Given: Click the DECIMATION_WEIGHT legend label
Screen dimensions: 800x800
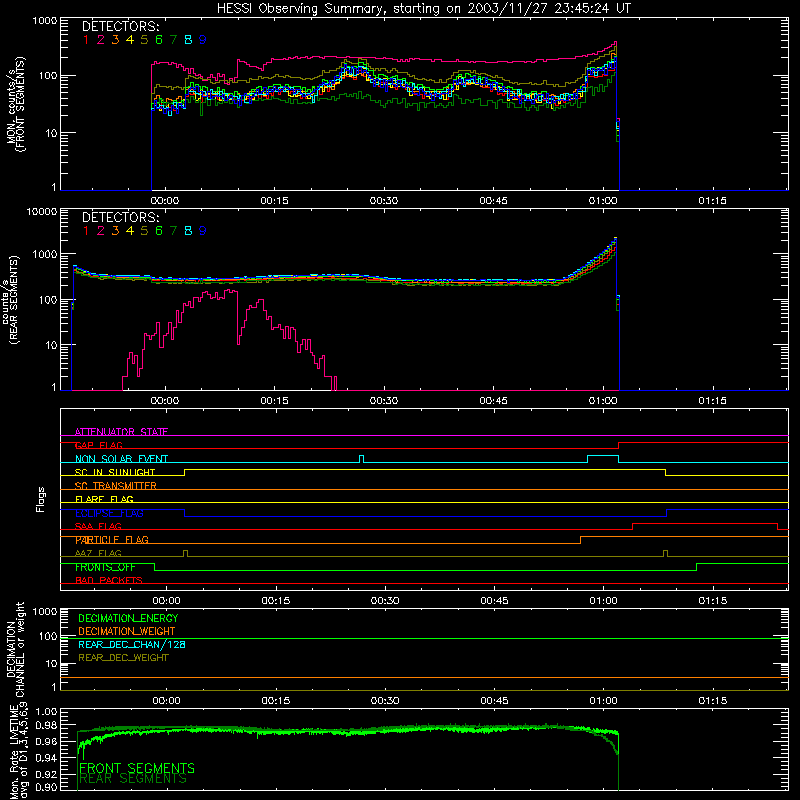Looking at the screenshot, I should pos(127,631).
